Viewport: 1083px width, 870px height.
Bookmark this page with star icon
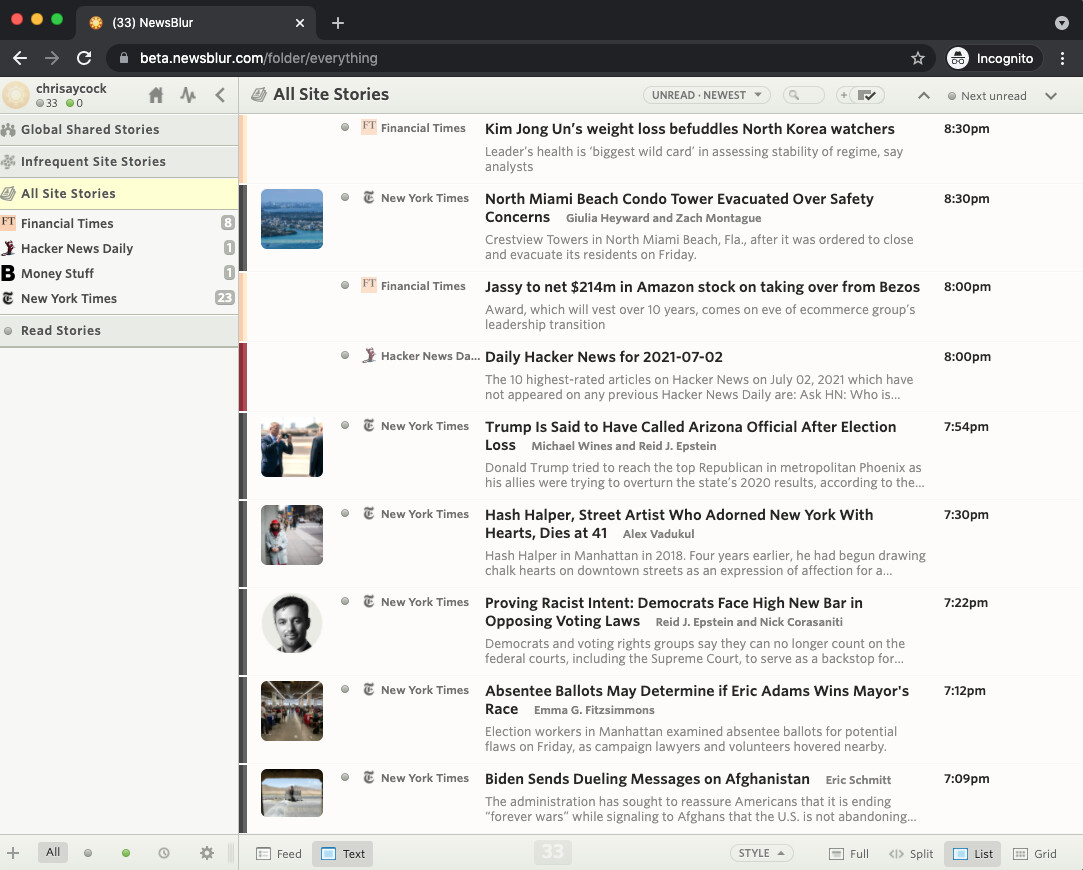(917, 58)
